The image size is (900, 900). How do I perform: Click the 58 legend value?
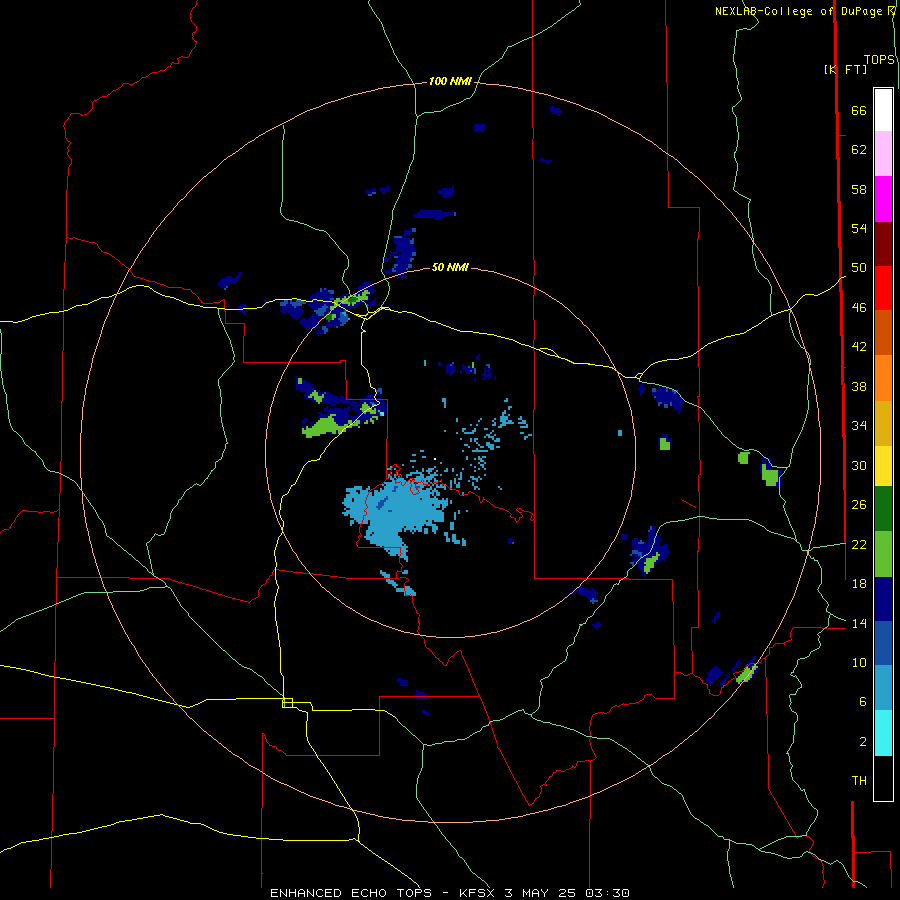(859, 189)
